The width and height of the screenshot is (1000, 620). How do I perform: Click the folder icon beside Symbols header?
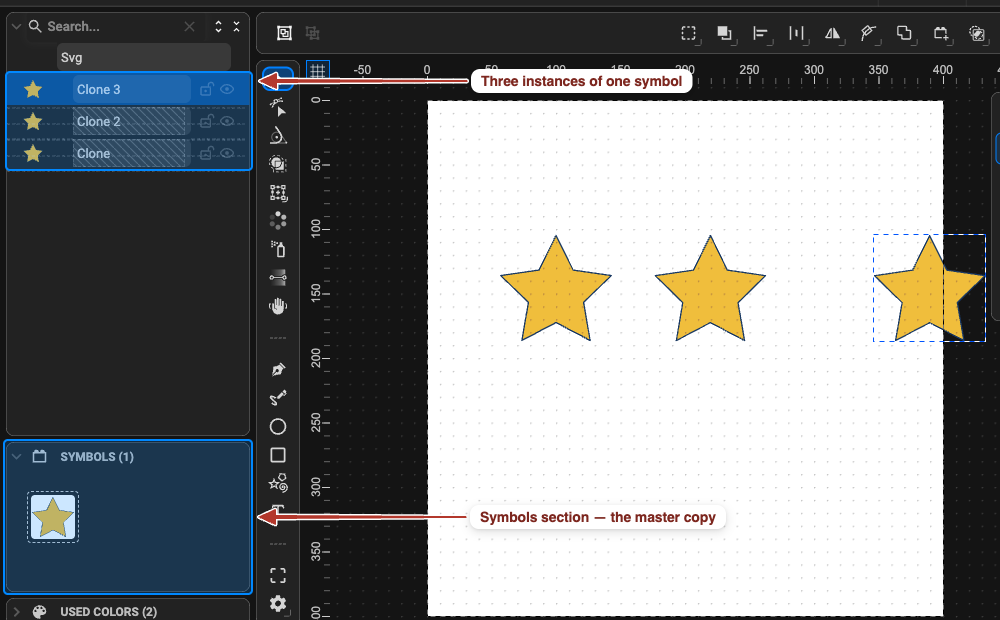click(x=40, y=456)
